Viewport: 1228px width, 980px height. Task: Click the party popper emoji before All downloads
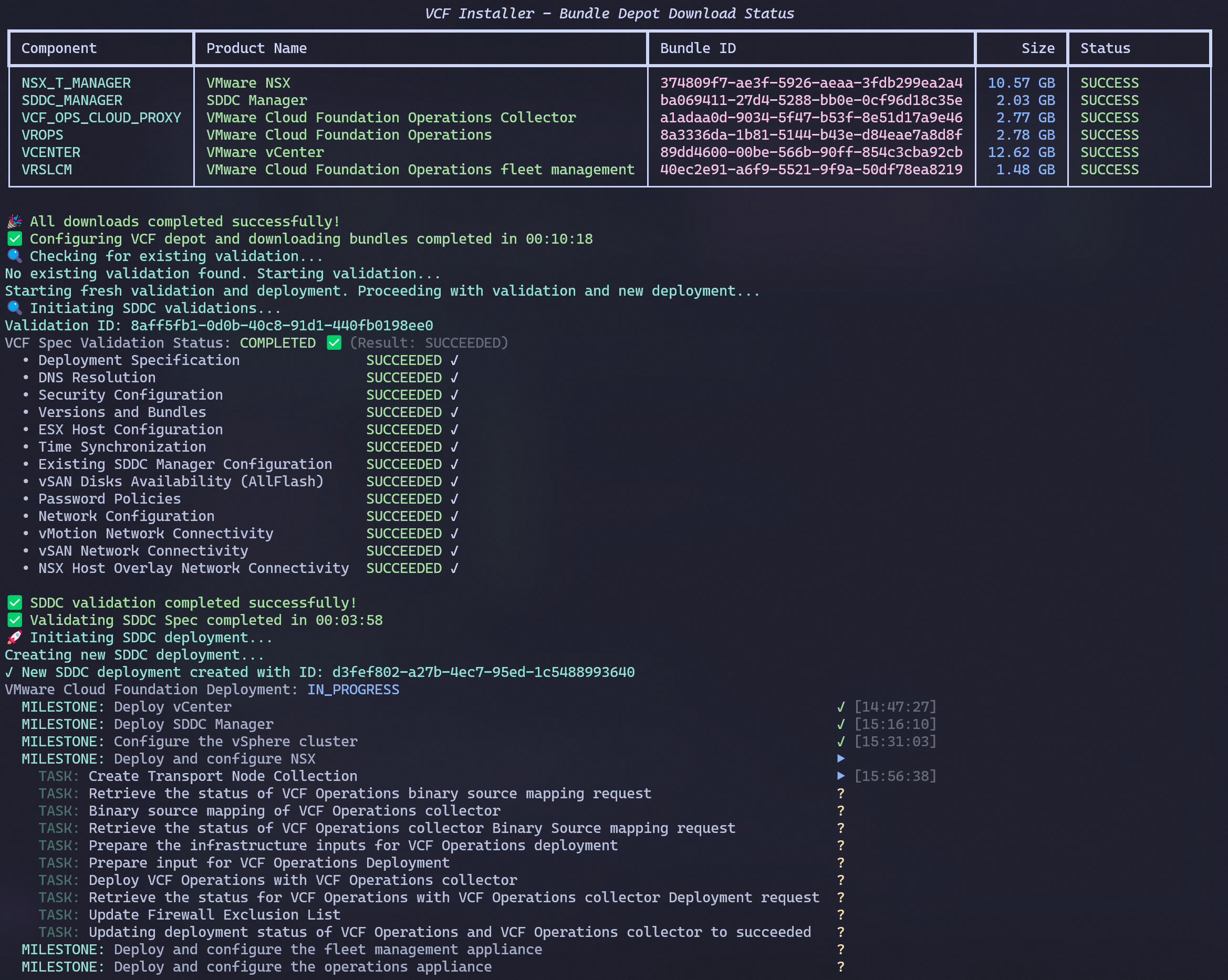tap(14, 222)
